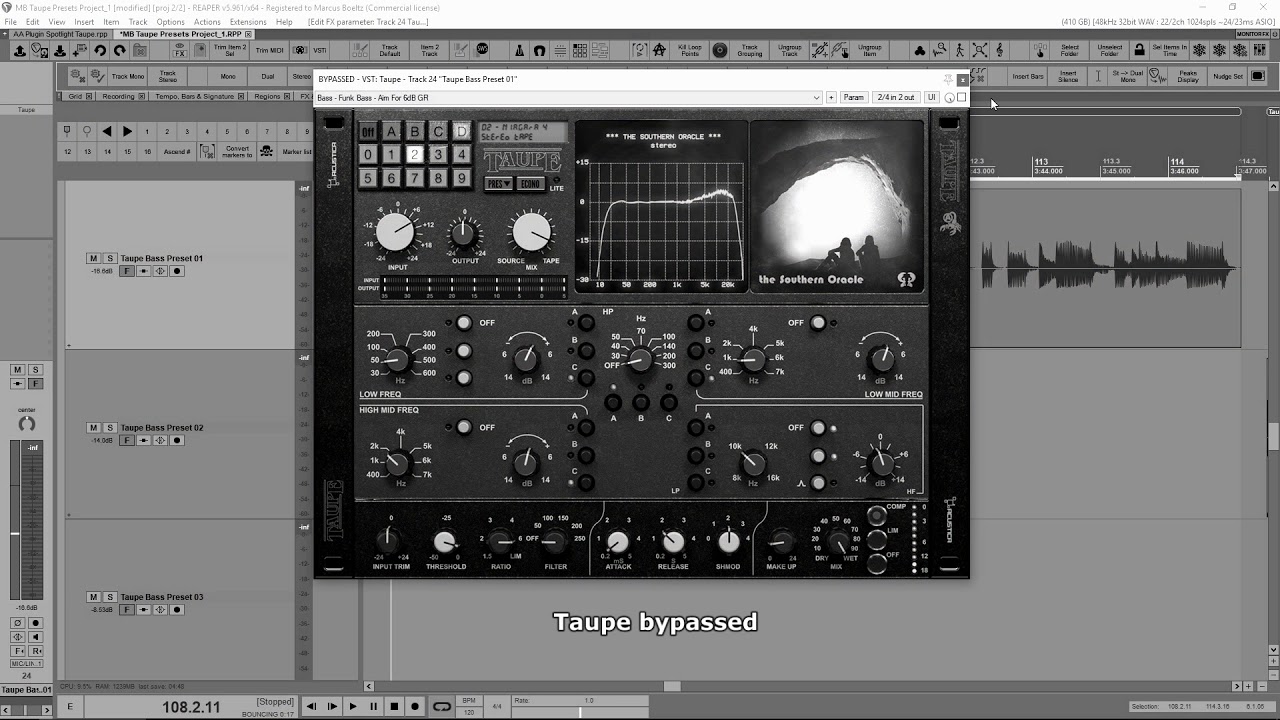This screenshot has width=1280, height=720.
Task: Toggle the metronome icon in toolbar
Action: coord(520,50)
